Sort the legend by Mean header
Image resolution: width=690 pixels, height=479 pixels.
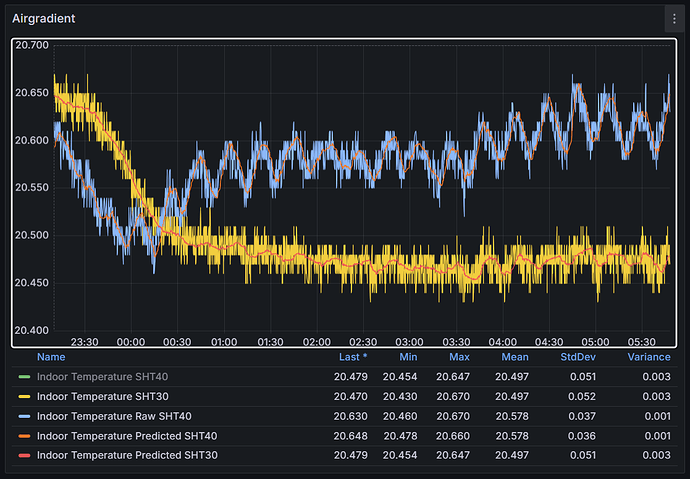pyautogui.click(x=516, y=357)
